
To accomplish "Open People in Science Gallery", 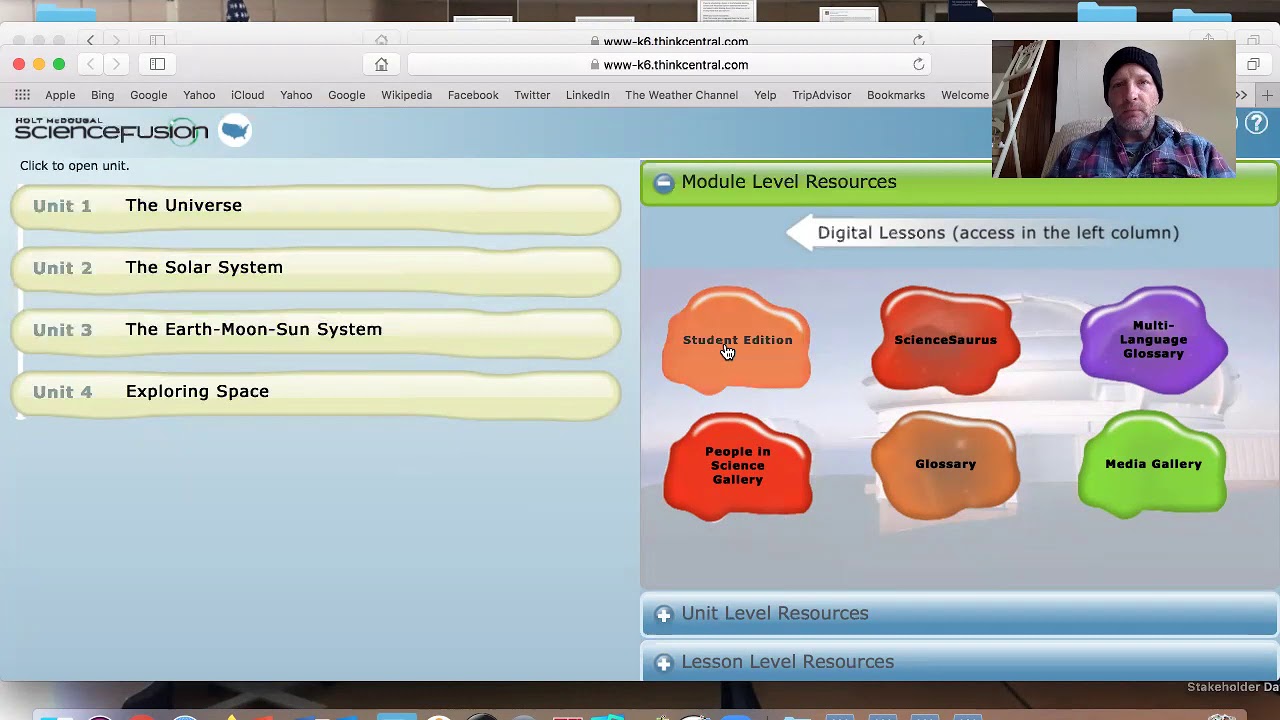I will [737, 465].
